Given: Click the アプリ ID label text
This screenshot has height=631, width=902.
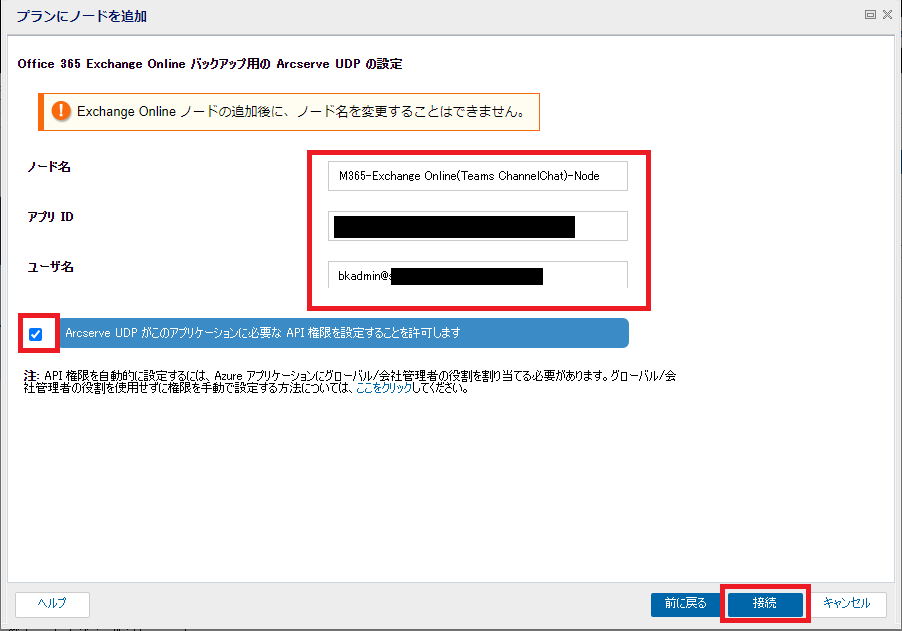Looking at the screenshot, I should click(x=51, y=217).
